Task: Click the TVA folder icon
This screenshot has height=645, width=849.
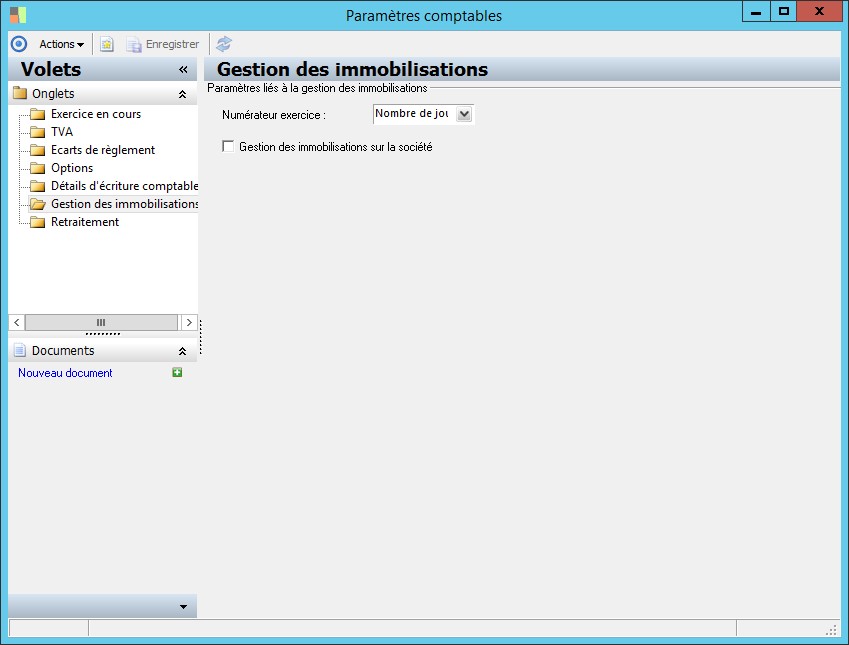Action: 37,132
